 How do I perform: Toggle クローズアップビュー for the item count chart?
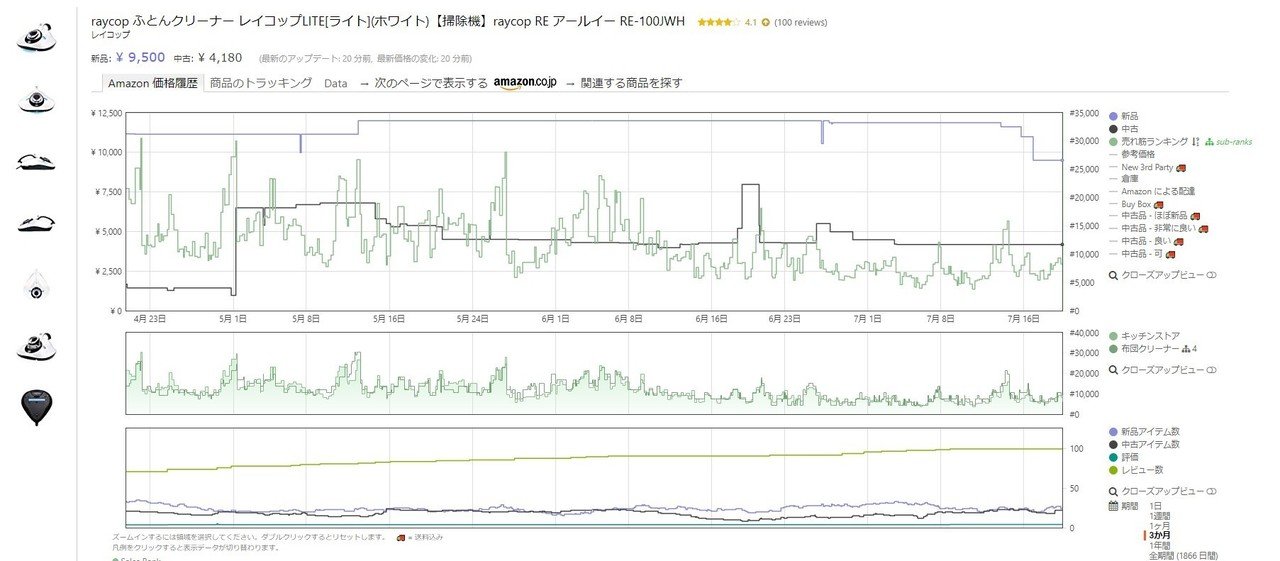(x=1162, y=492)
